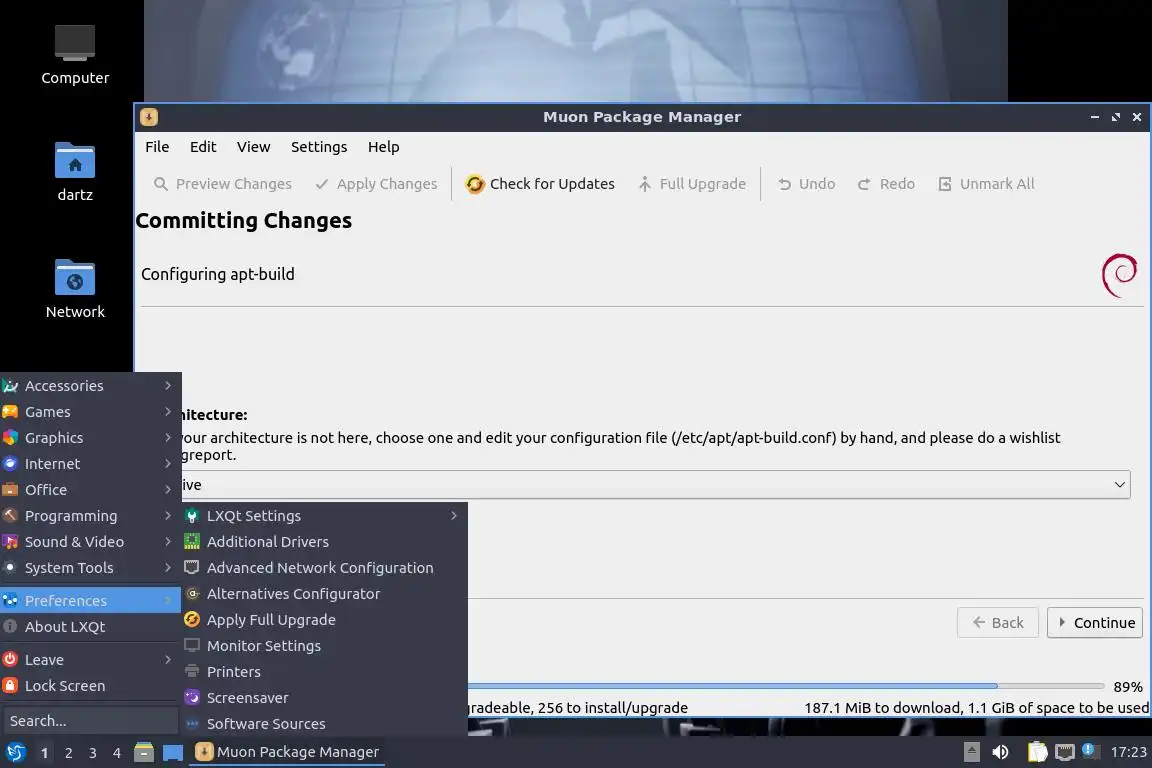This screenshot has width=1152, height=768.
Task: Click the show desktop panel icon
Action: [173, 753]
